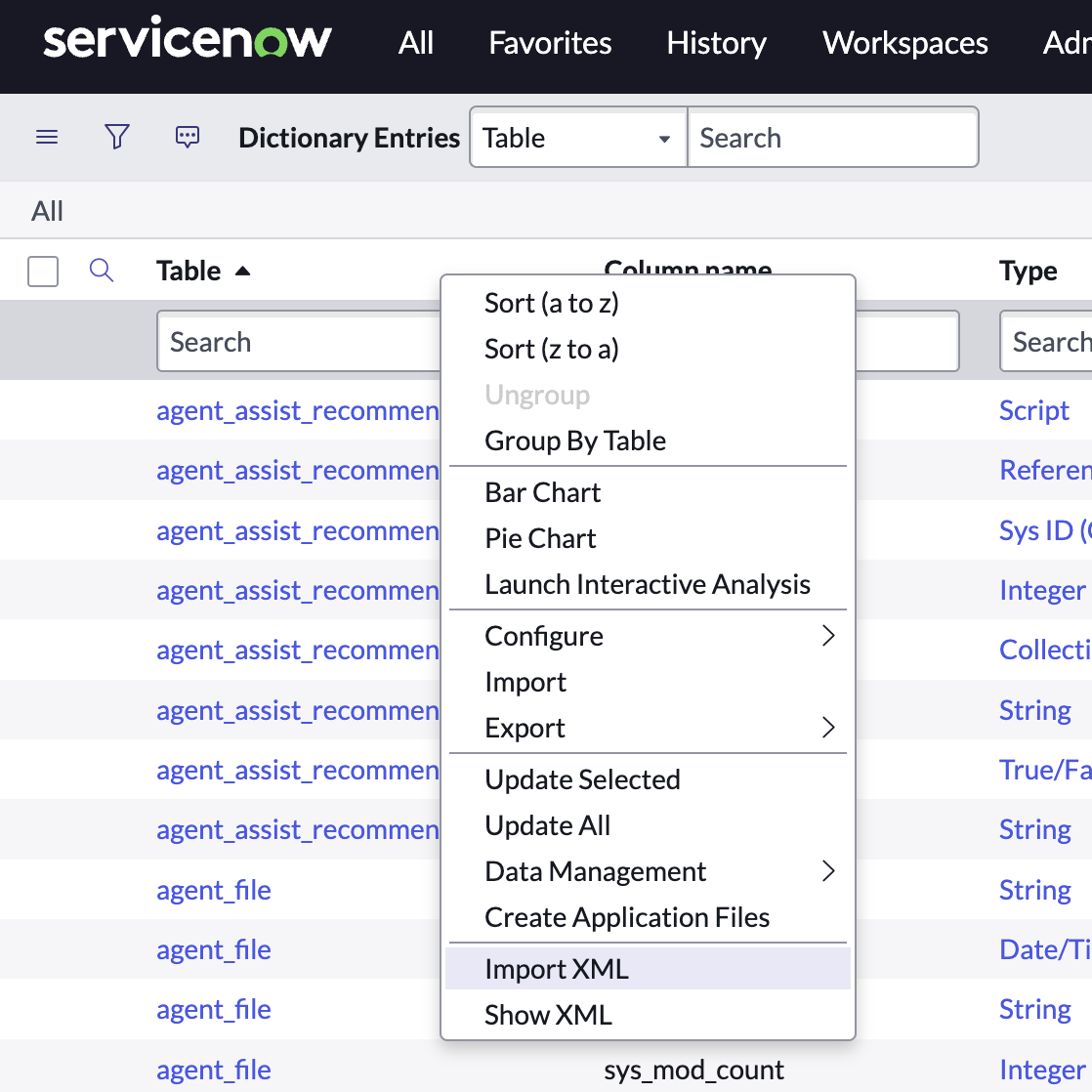Choose Update Selected
Screen dimensions: 1092x1092
click(x=648, y=779)
